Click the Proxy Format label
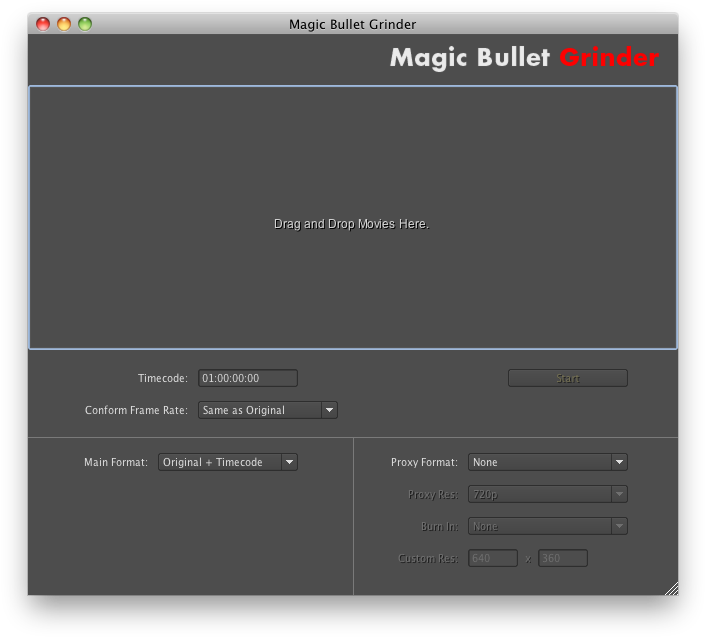The height and width of the screenshot is (637, 705). point(424,462)
